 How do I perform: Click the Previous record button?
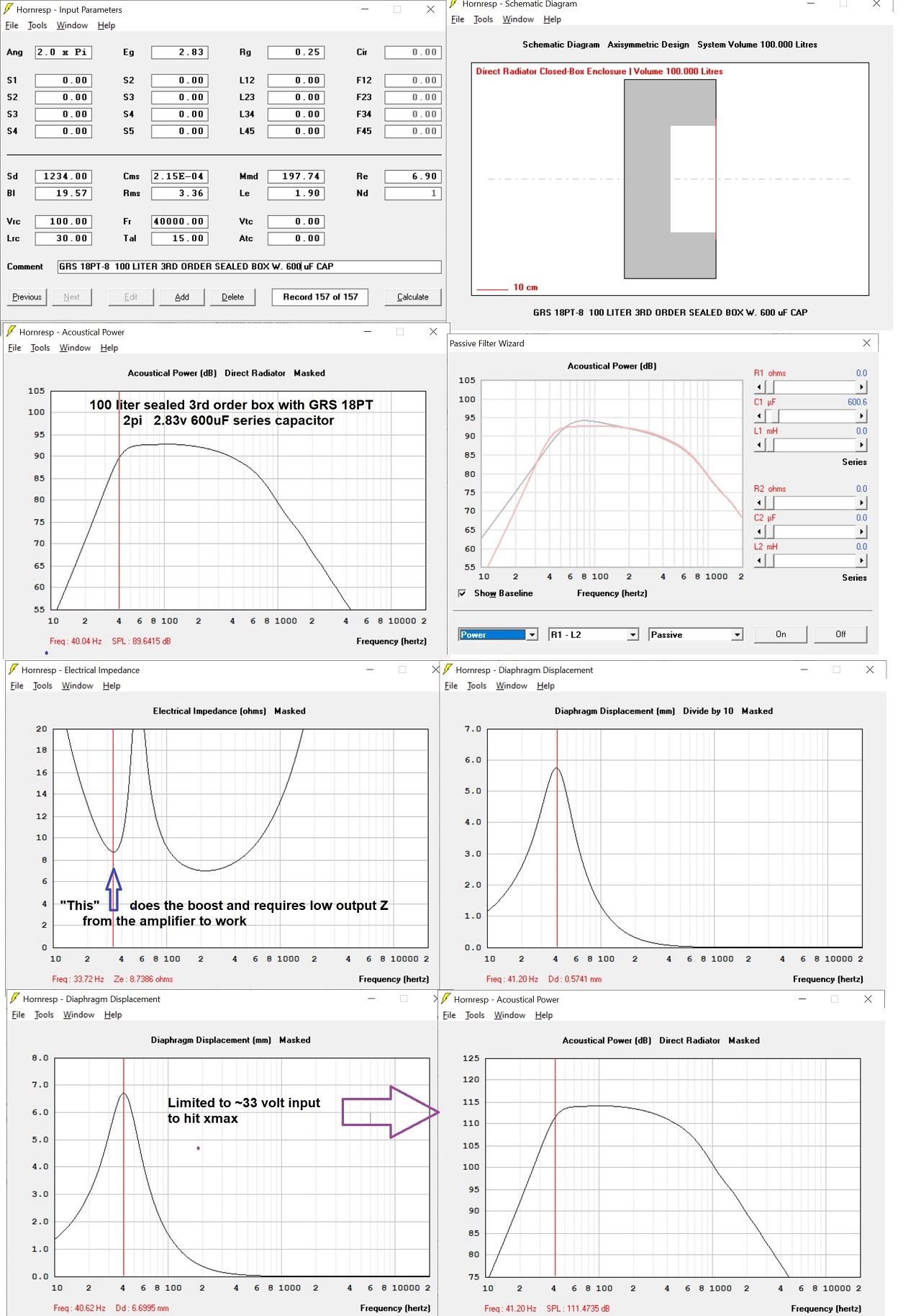[x=27, y=297]
